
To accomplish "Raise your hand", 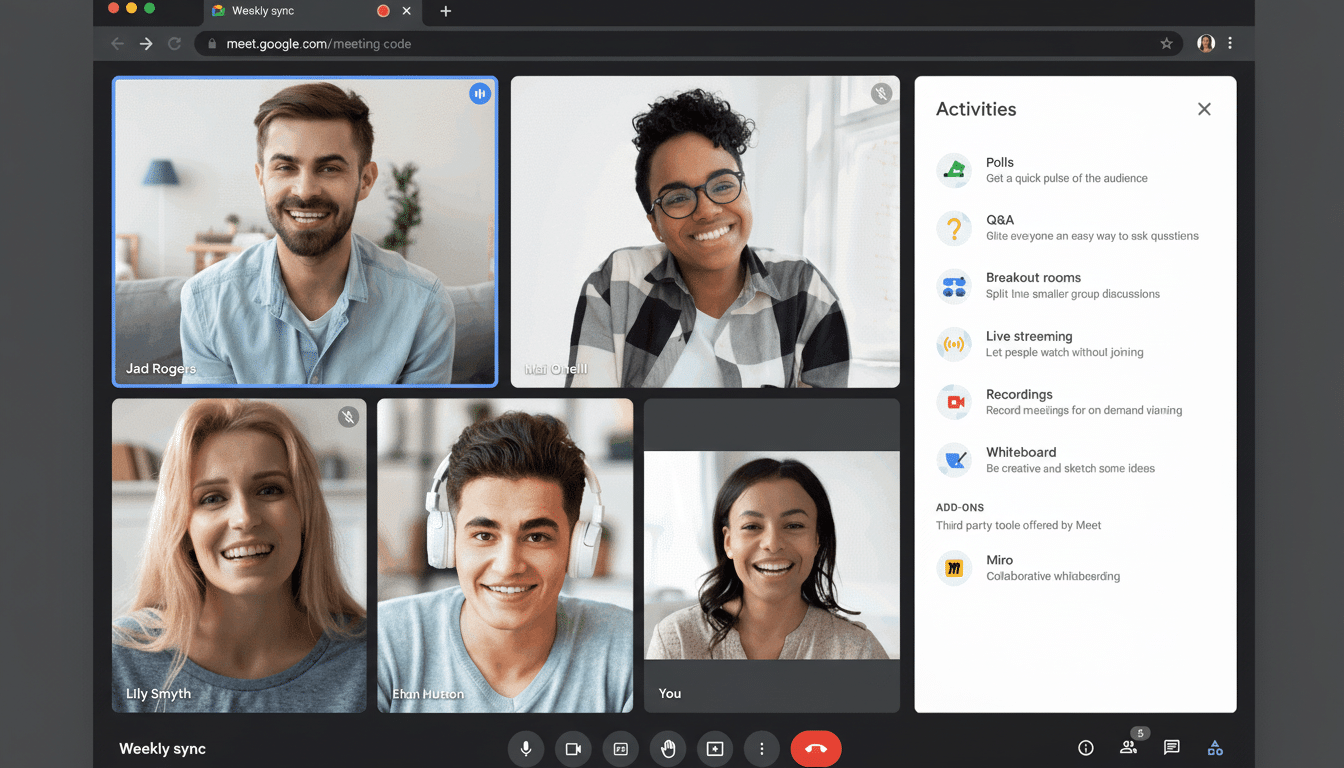I will (667, 748).
